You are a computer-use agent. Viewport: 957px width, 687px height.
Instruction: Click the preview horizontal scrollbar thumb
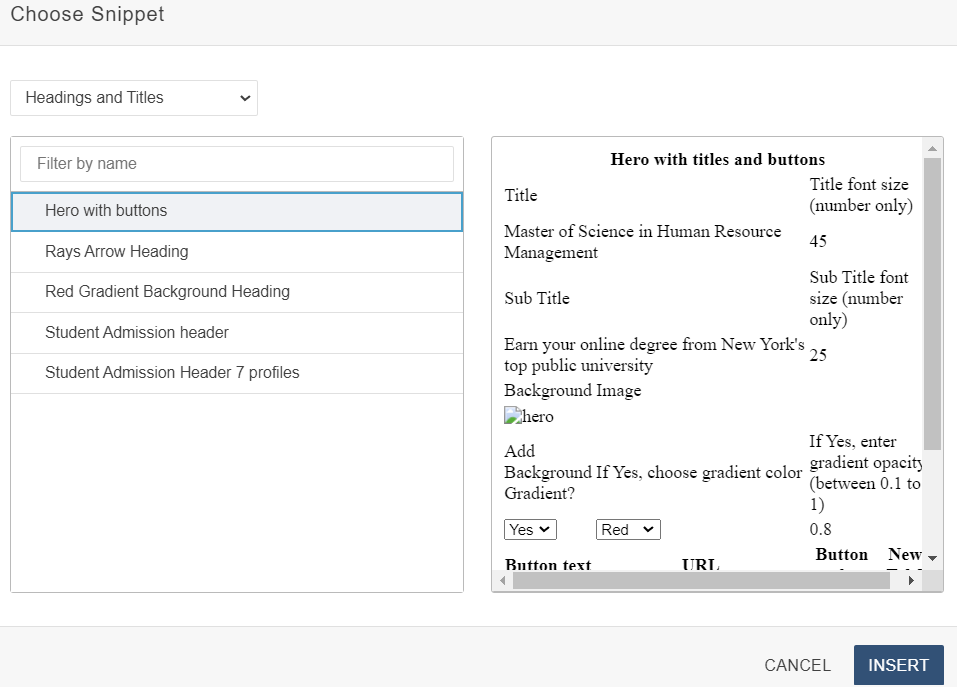pyautogui.click(x=700, y=581)
